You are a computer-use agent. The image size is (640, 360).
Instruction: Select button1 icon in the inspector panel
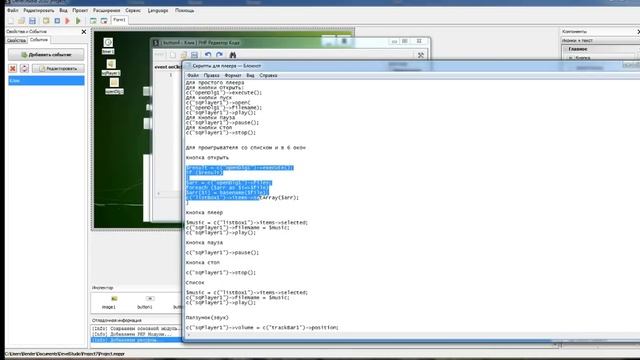coord(150,299)
